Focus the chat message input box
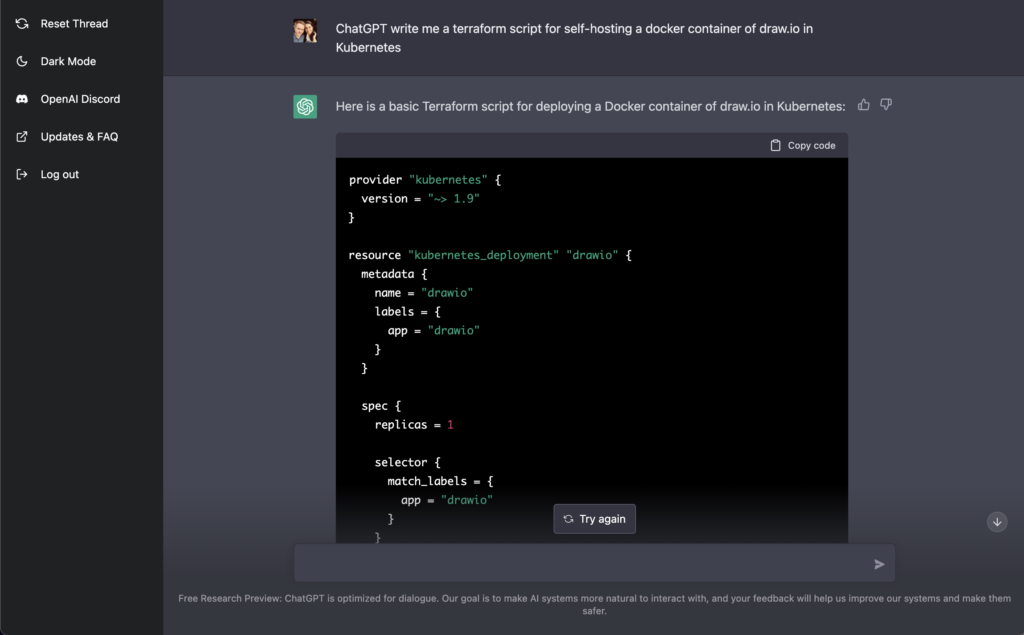Screen dimensions: 1024x635 (580, 563)
